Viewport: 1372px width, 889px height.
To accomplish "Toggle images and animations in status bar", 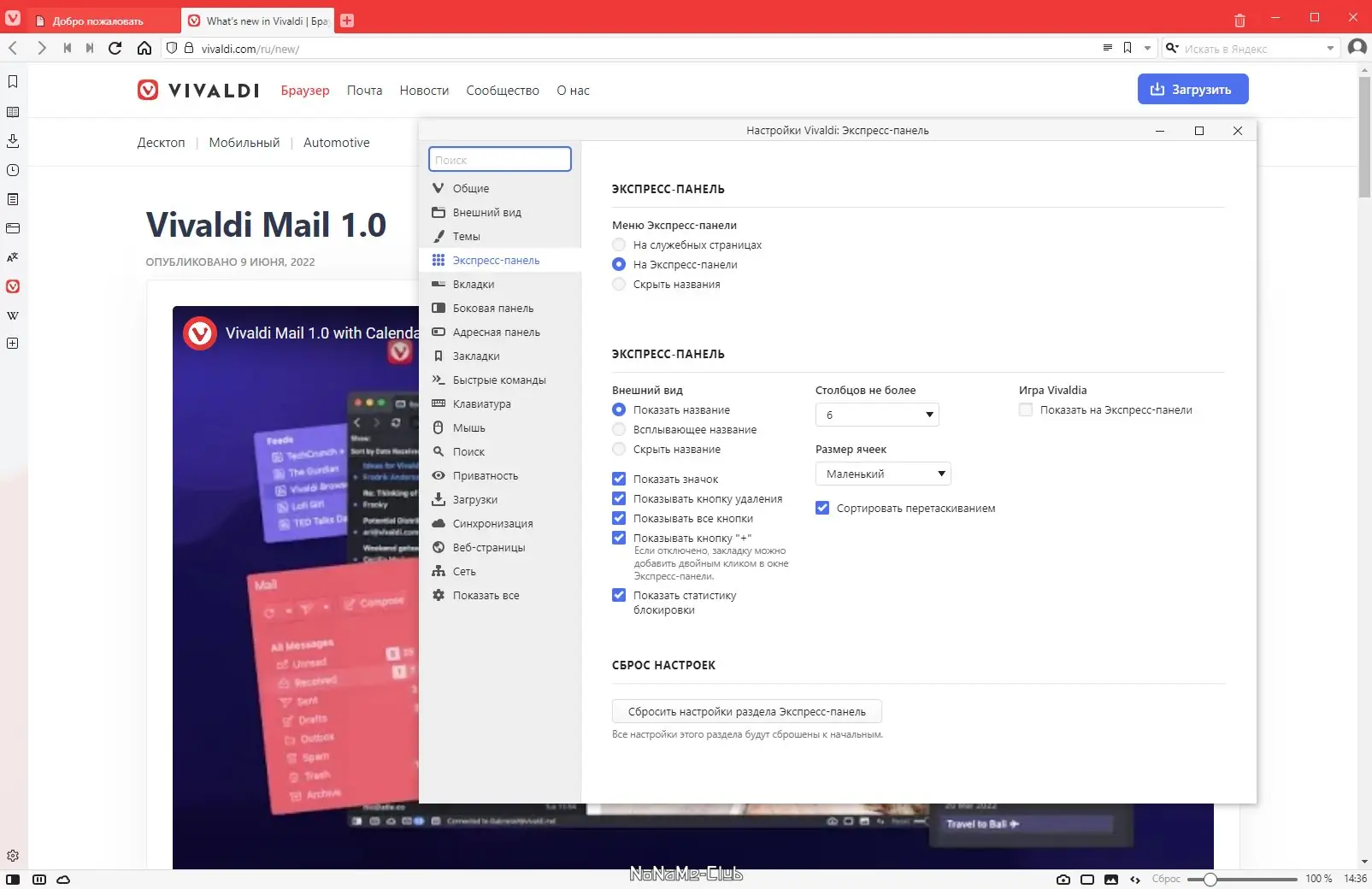I will (1111, 880).
